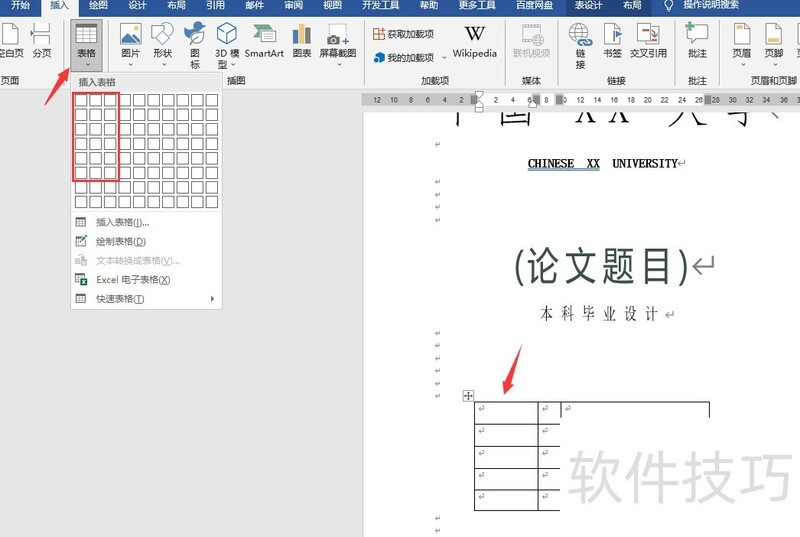Click the table move handle in document
Viewport: 800px width, 537px height.
click(x=468, y=396)
